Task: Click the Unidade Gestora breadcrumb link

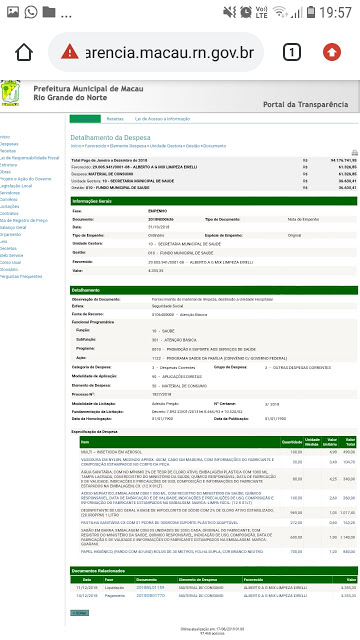Action: 166,146
